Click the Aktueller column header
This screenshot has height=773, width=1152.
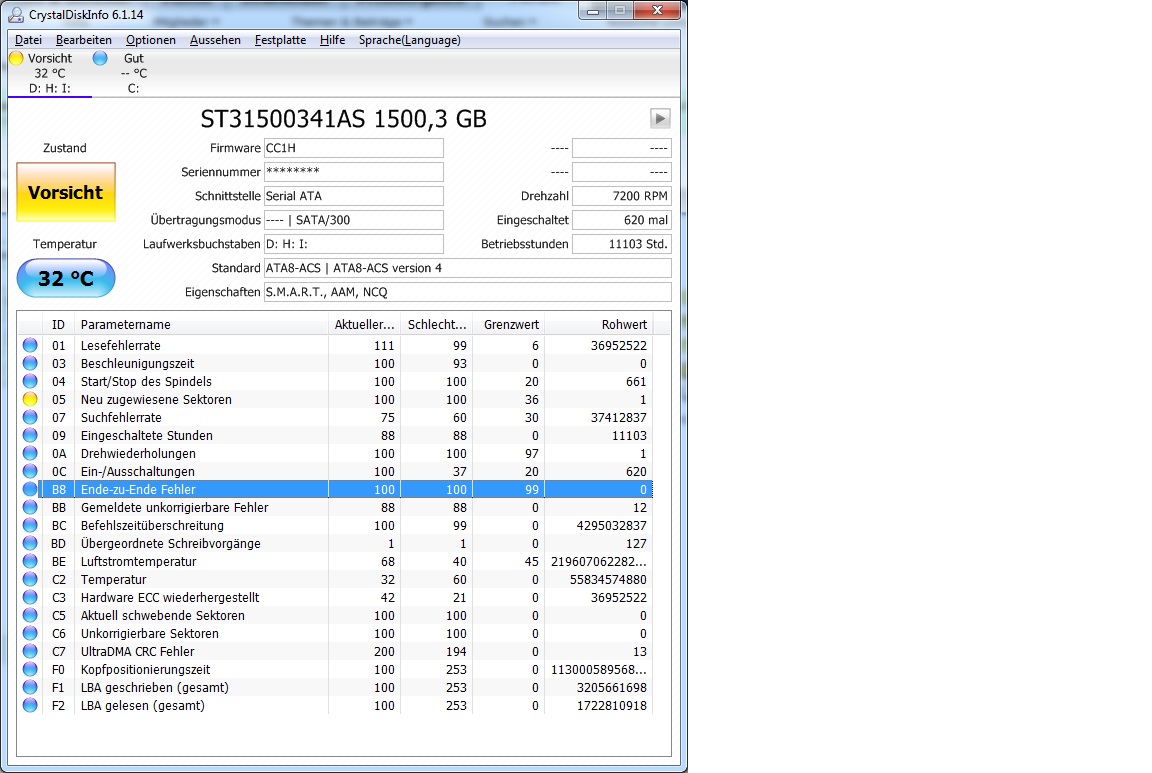(x=364, y=325)
